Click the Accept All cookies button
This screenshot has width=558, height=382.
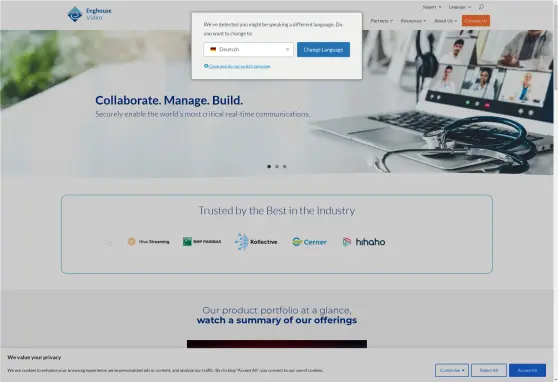coord(527,370)
